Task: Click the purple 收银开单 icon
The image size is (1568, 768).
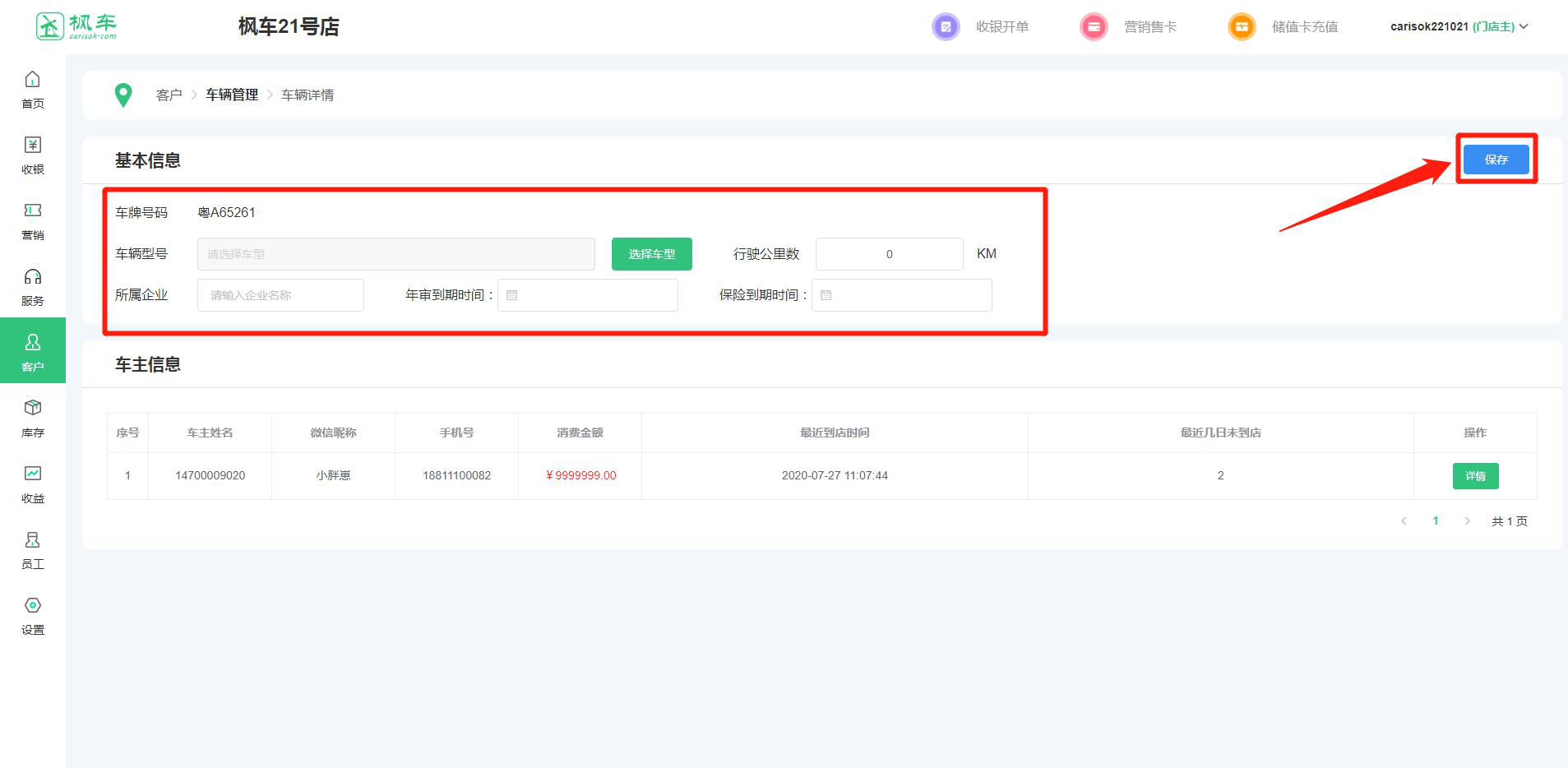Action: tap(946, 26)
